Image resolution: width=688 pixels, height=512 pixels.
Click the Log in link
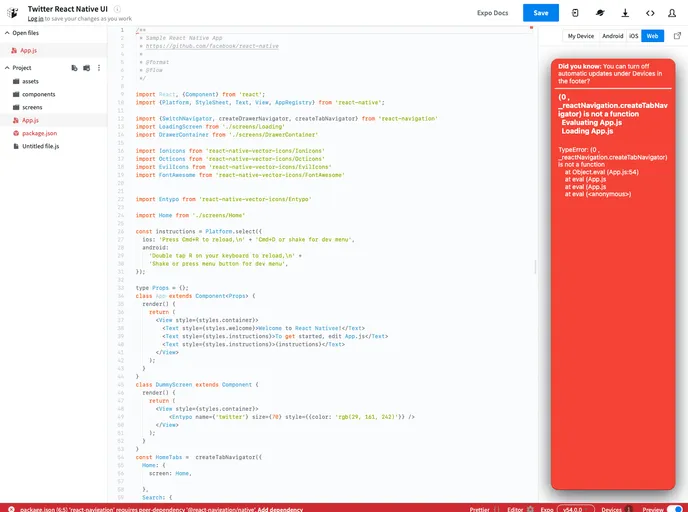pyautogui.click(x=35, y=19)
